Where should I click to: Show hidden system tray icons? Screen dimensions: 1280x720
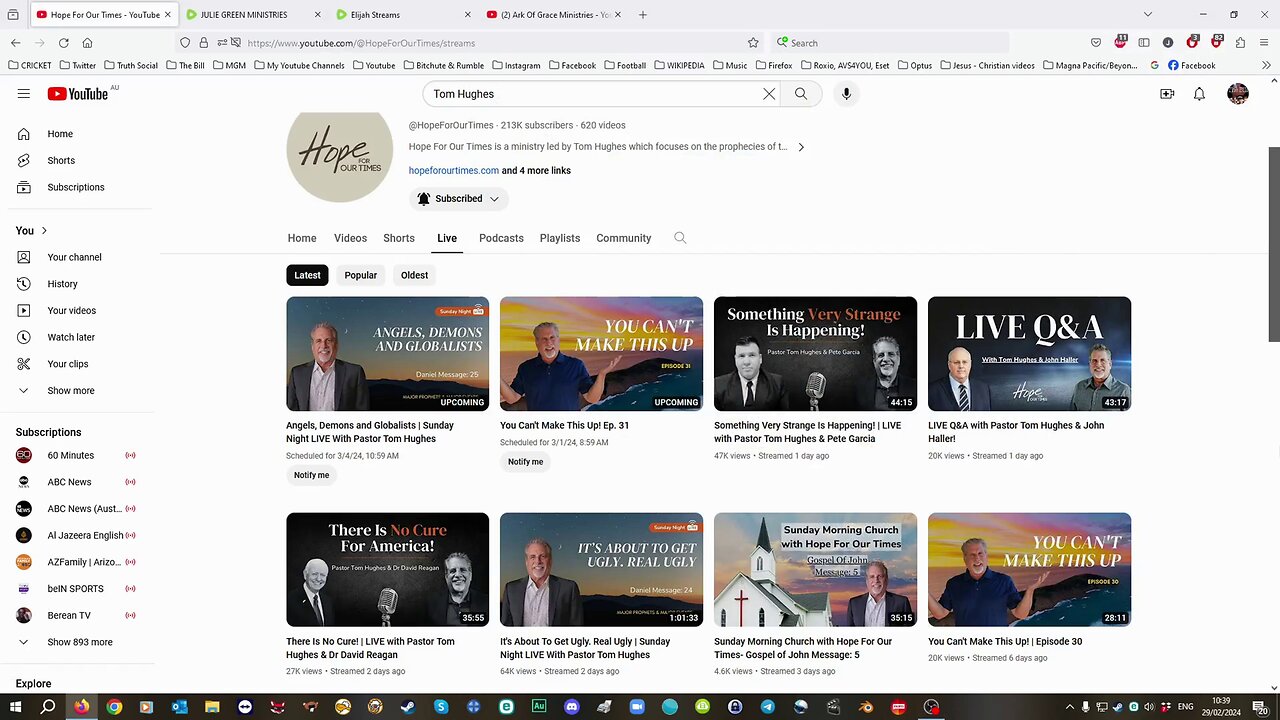pyautogui.click(x=1070, y=707)
